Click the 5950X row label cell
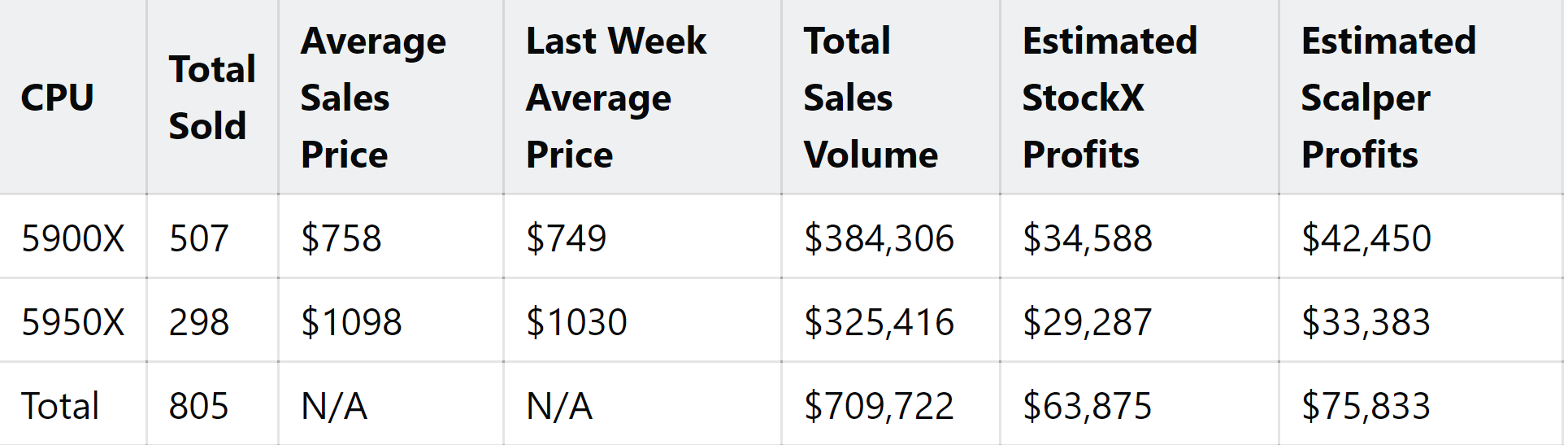 click(72, 322)
